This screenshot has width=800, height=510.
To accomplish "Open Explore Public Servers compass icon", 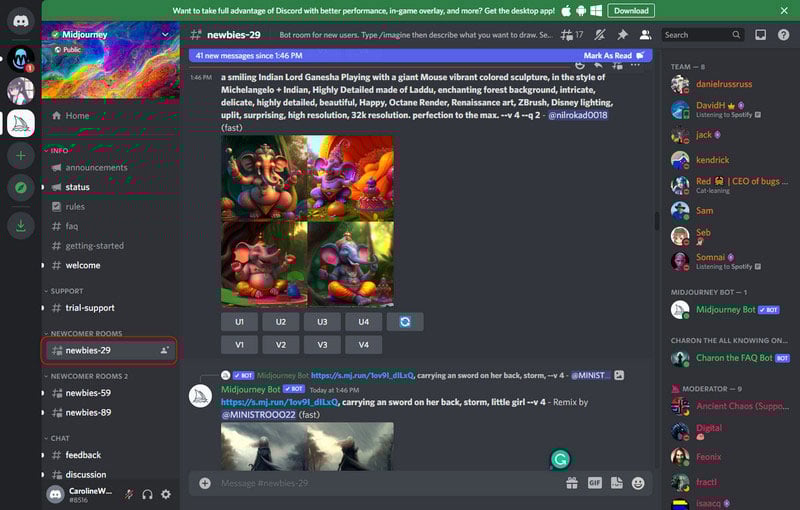I will click(20, 188).
